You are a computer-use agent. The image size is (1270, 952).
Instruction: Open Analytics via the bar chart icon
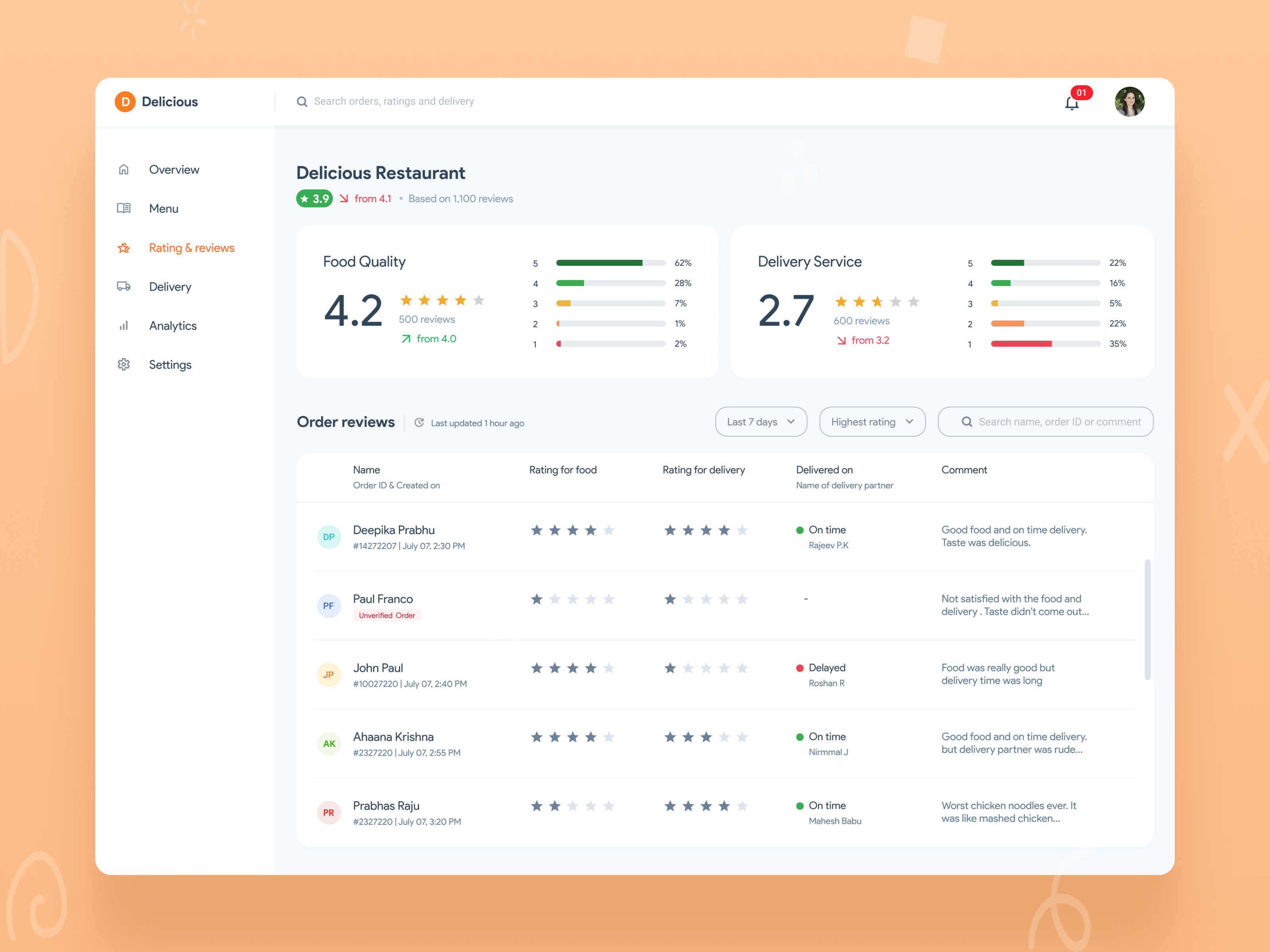(x=123, y=325)
